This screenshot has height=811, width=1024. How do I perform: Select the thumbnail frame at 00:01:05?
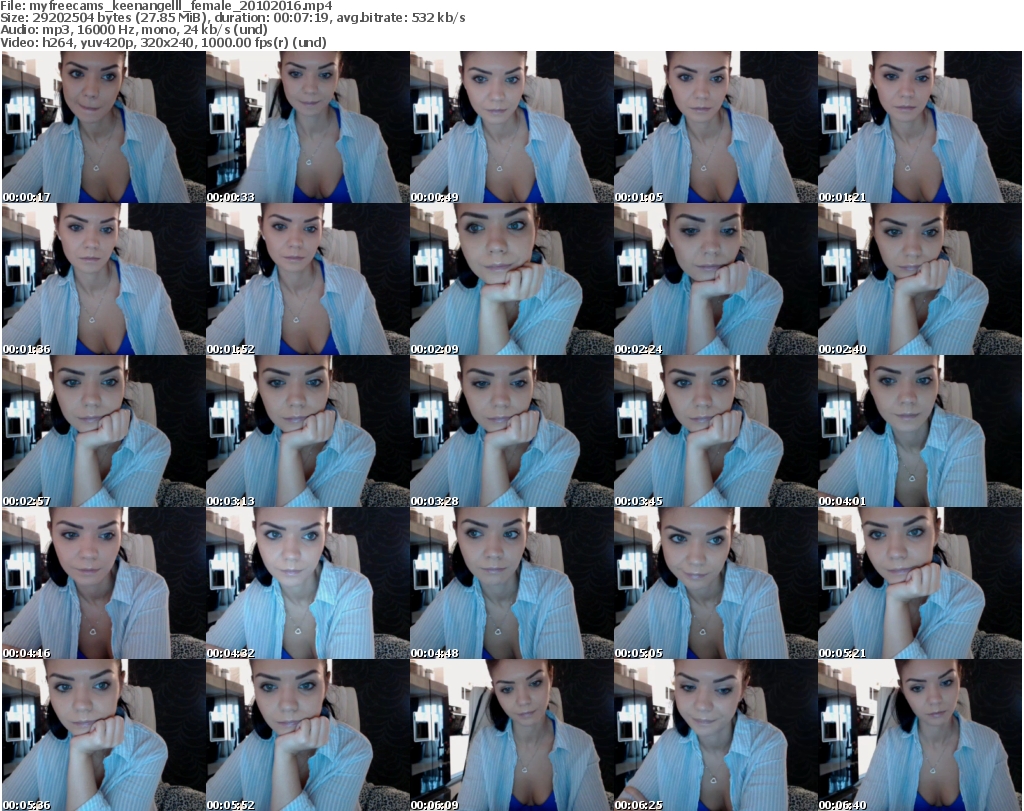click(716, 127)
